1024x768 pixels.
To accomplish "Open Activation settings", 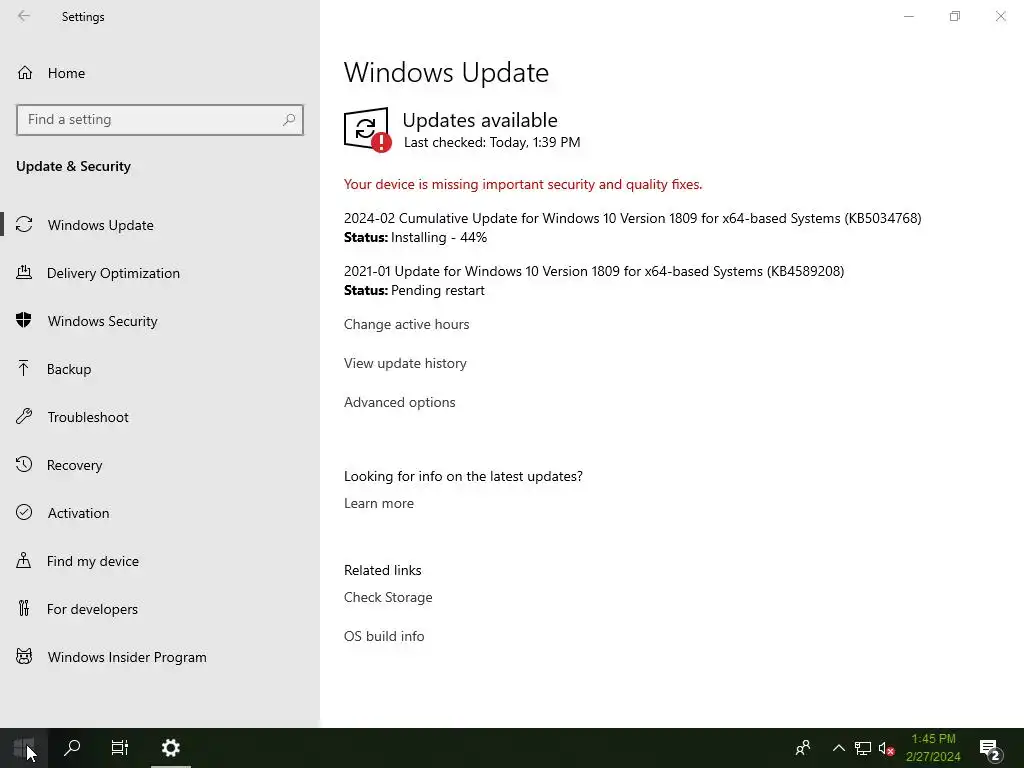I will [78, 513].
